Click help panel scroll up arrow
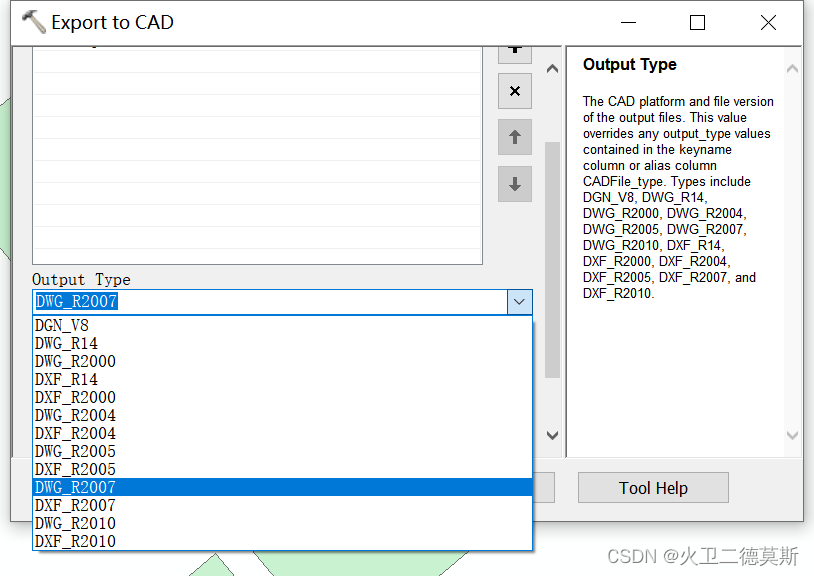The height and width of the screenshot is (576, 814). tap(792, 68)
